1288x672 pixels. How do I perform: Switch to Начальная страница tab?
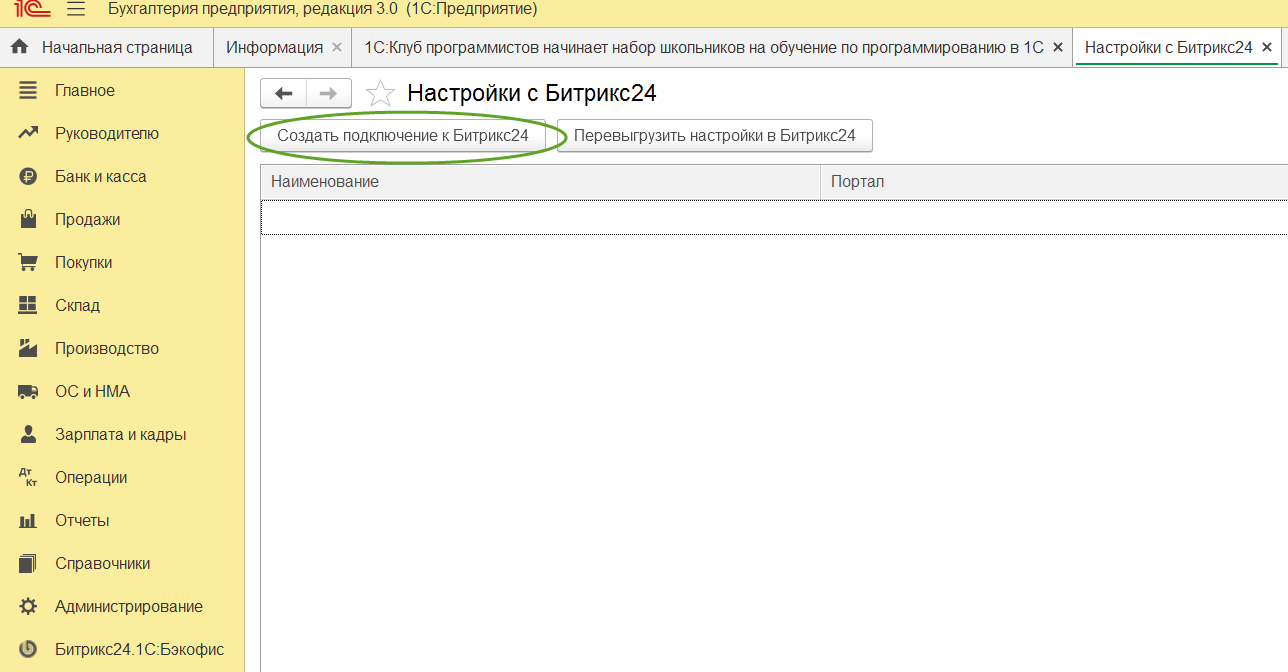107,47
